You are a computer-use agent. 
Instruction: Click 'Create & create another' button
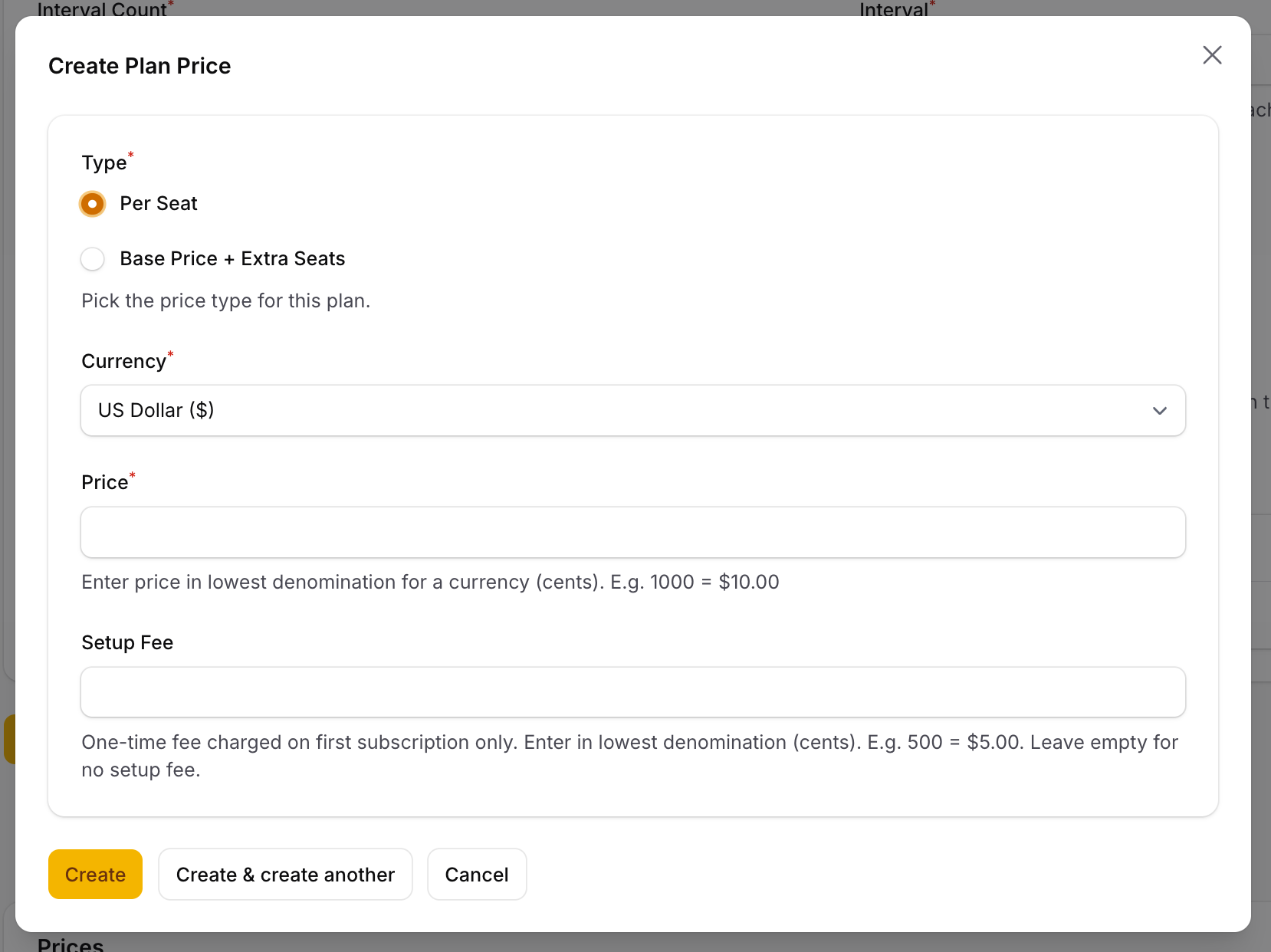[285, 875]
